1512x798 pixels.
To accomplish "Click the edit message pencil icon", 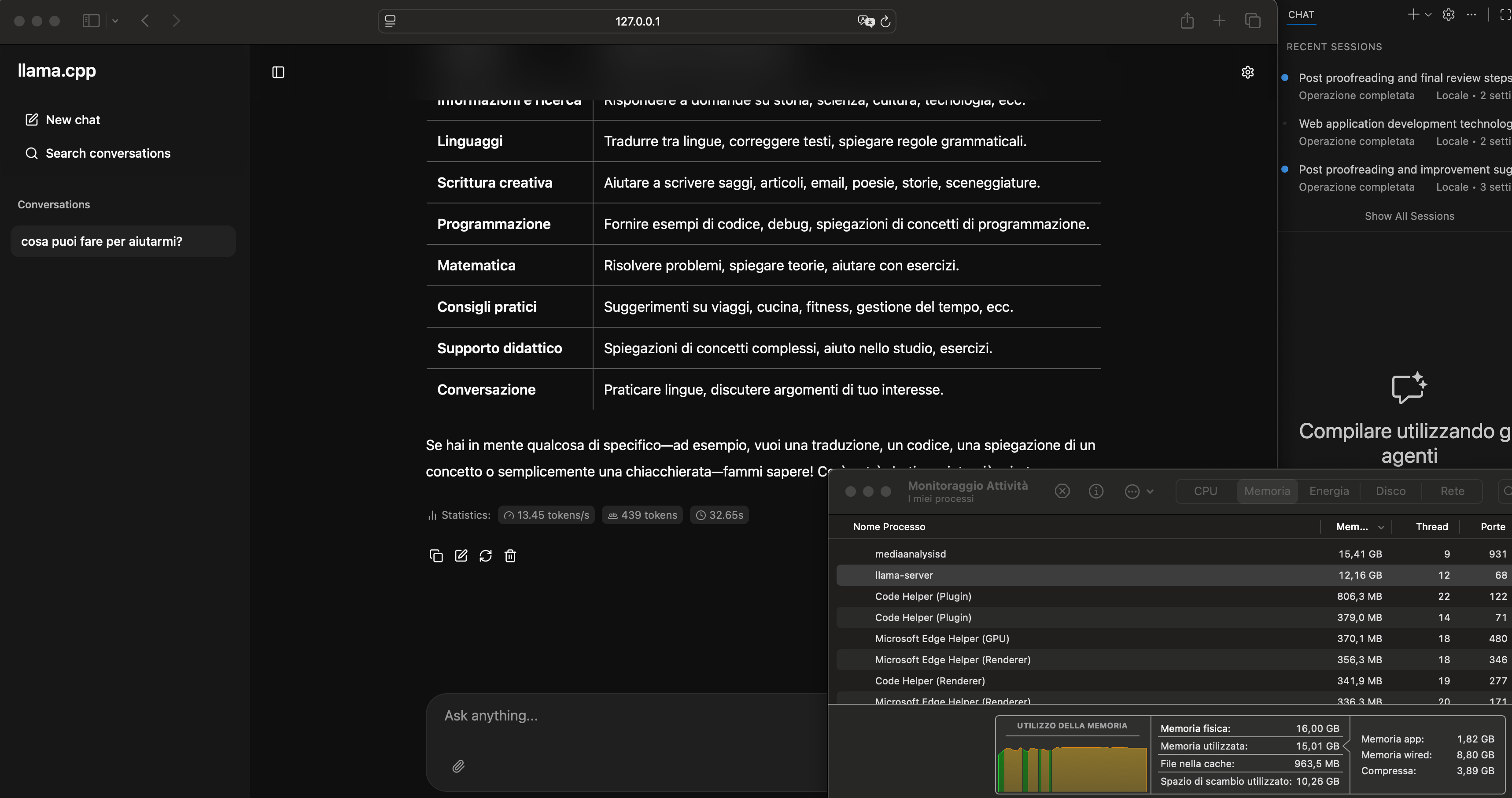I will 461,555.
